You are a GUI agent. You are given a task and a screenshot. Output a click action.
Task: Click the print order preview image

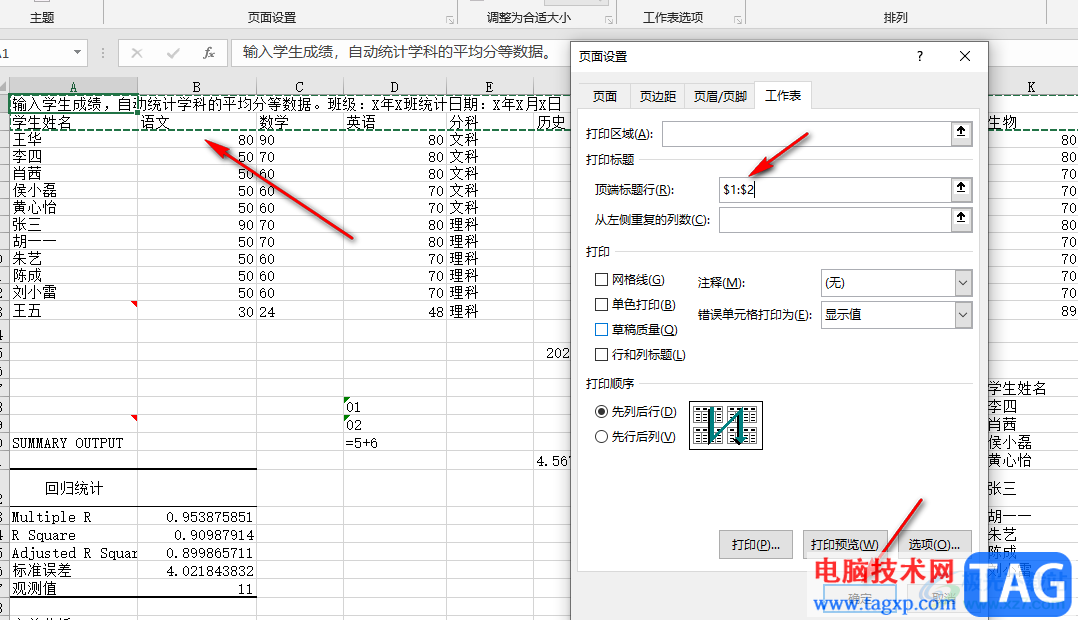(725, 425)
